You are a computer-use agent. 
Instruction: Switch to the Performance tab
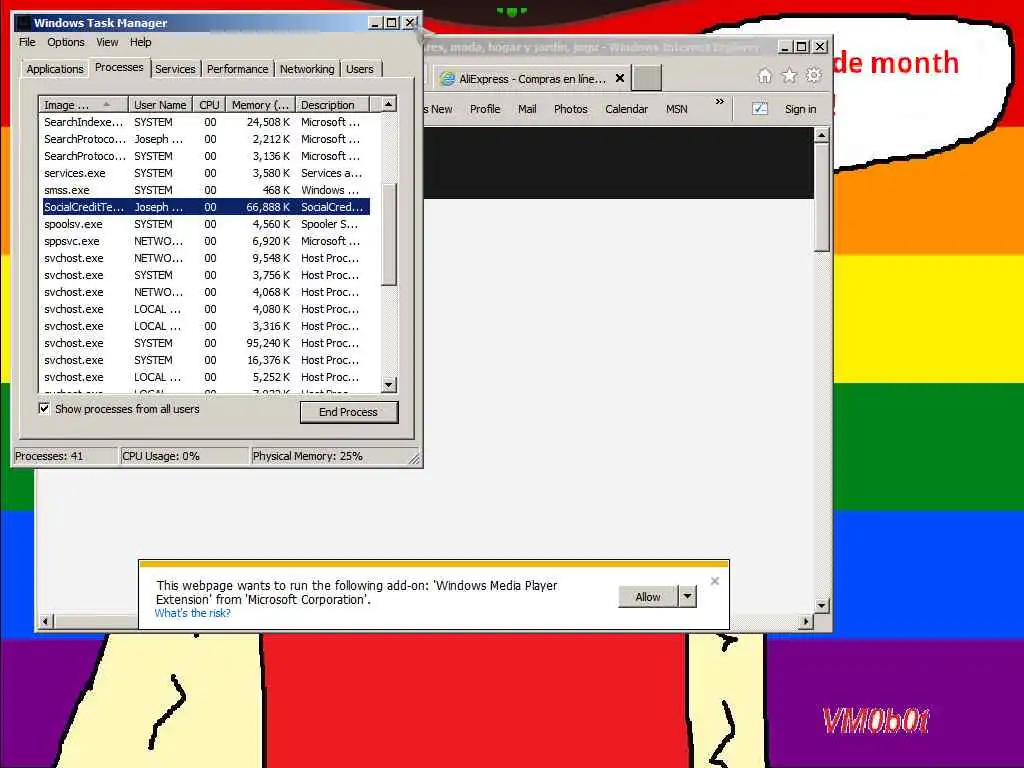238,69
